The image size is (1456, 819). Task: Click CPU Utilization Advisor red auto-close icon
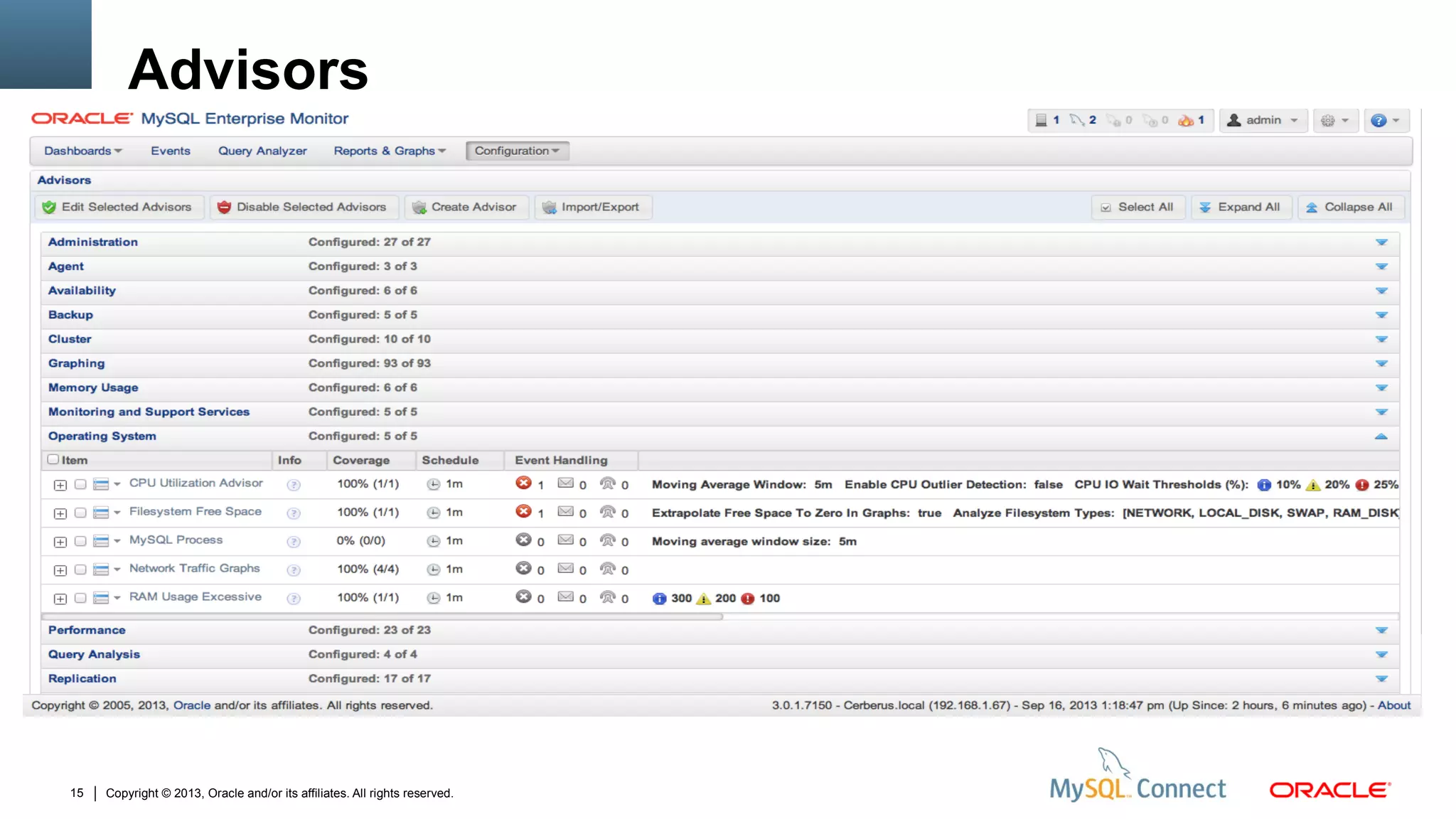click(x=523, y=483)
